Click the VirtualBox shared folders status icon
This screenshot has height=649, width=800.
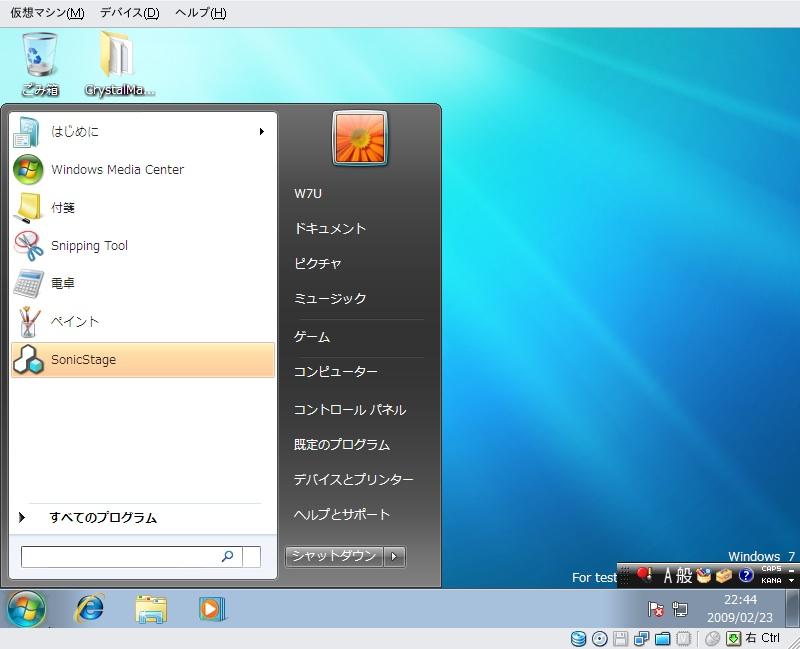[x=662, y=638]
